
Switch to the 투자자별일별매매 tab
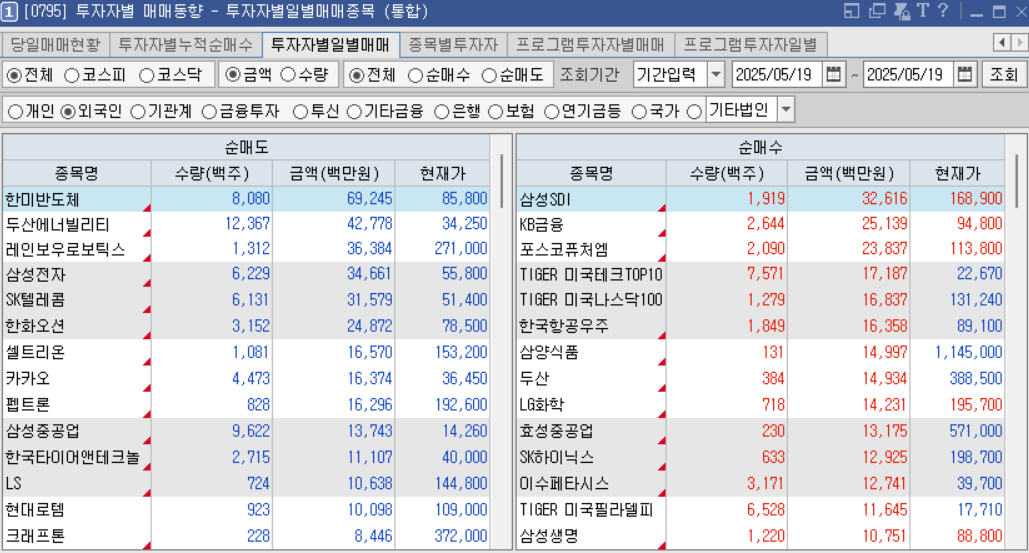(x=331, y=45)
